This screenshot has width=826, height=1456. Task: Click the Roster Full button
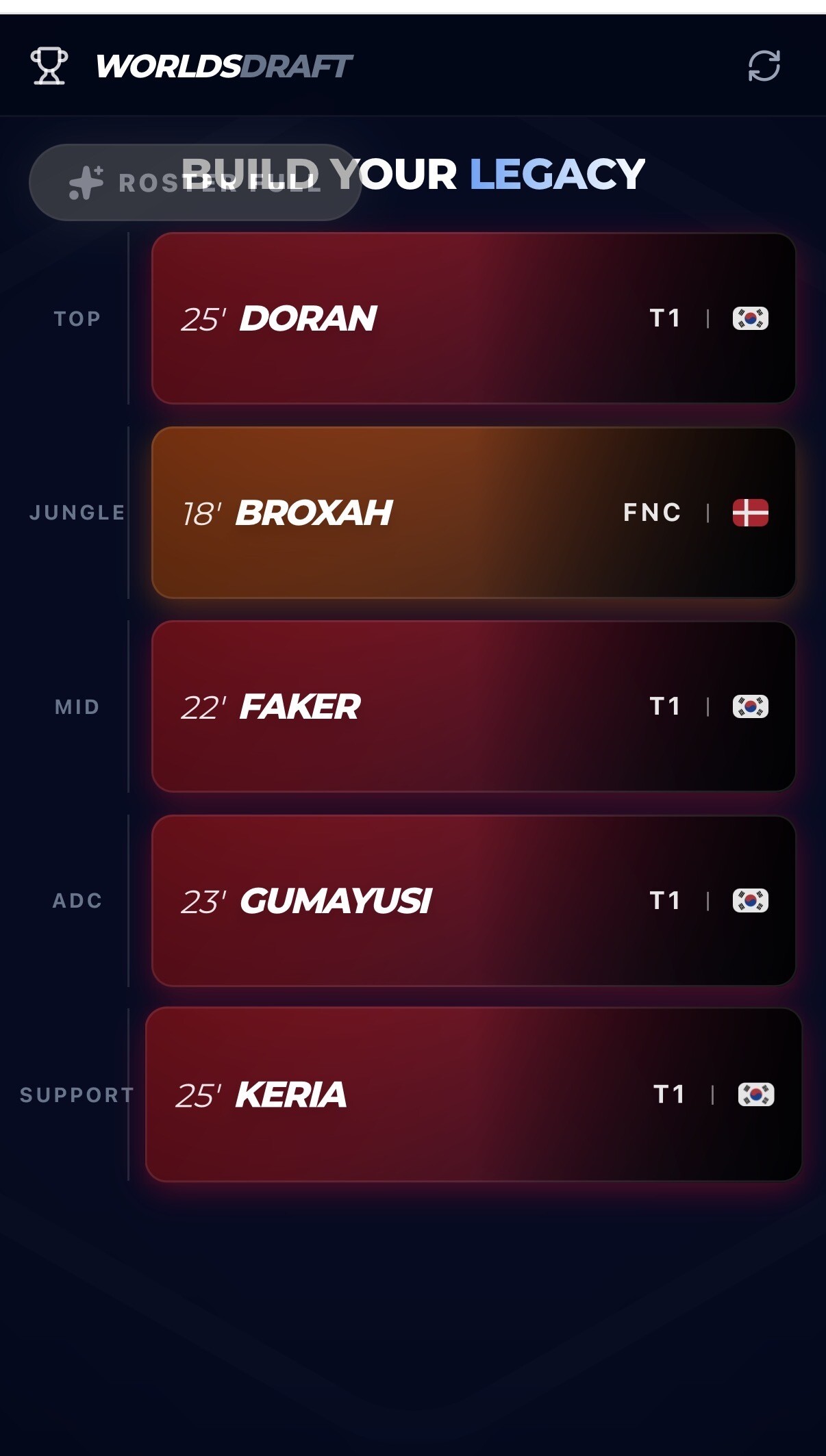click(195, 182)
